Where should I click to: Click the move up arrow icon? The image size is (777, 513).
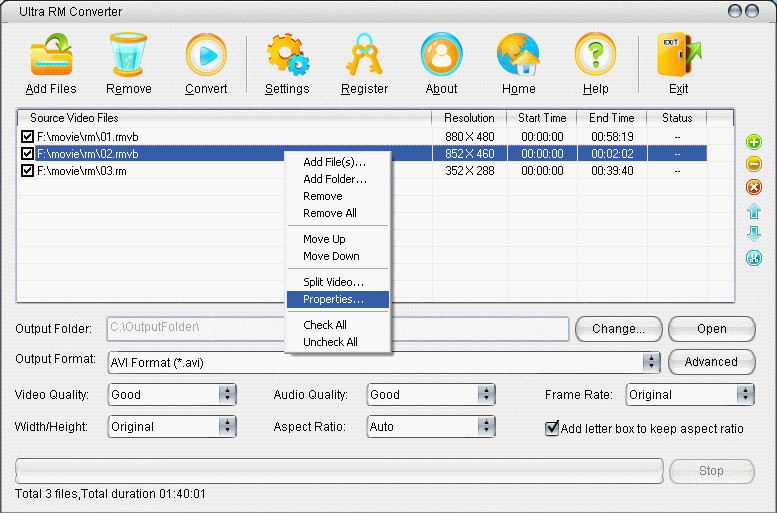[x=754, y=211]
